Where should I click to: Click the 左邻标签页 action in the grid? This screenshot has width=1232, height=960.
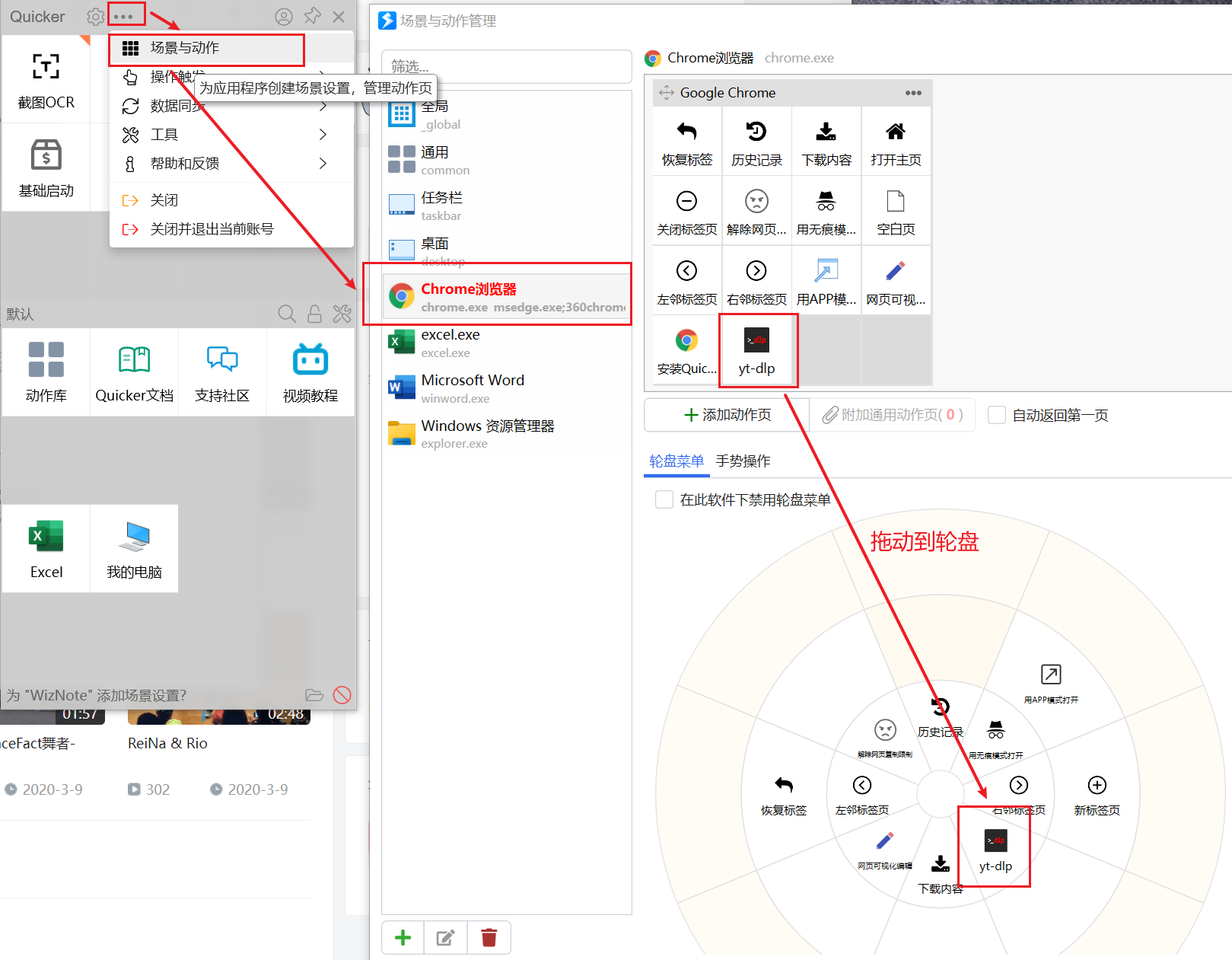coord(687,281)
